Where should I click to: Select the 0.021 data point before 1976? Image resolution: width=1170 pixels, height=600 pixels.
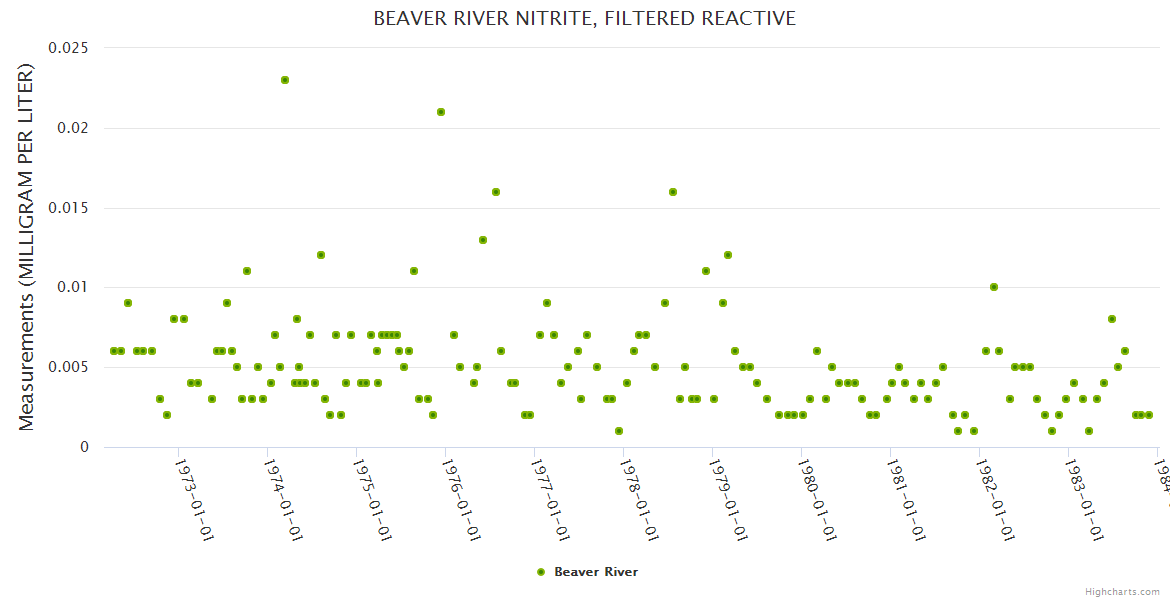[441, 112]
